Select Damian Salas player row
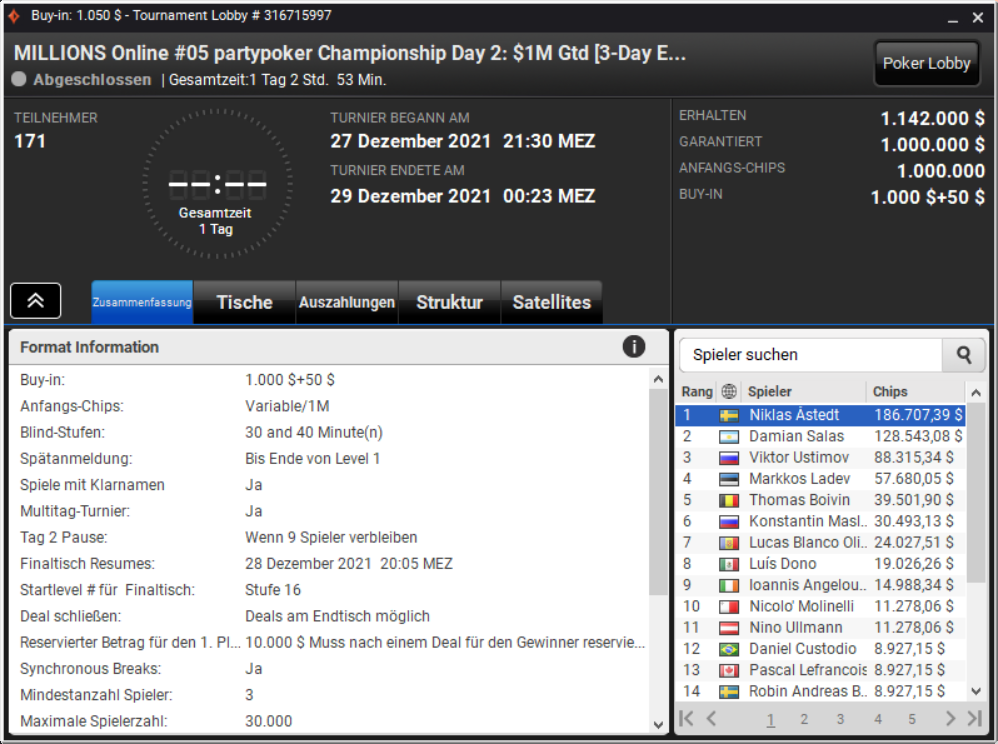 [x=820, y=436]
